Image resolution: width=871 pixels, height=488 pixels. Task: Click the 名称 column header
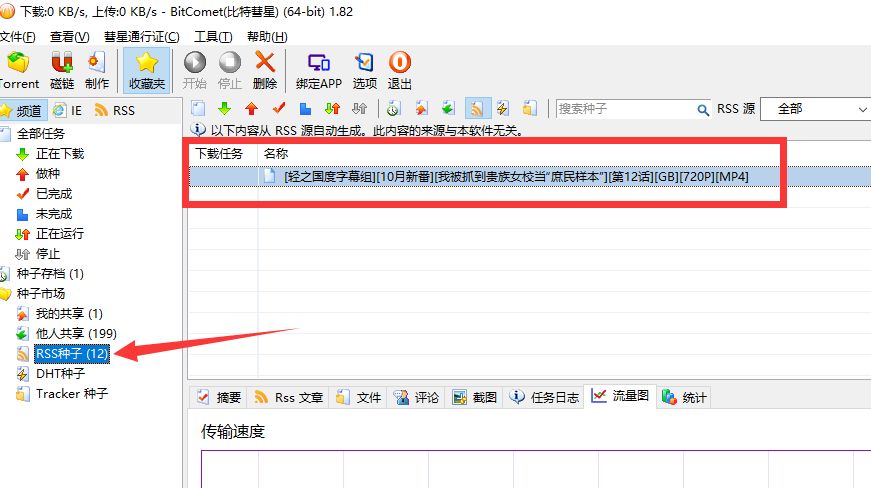[276, 153]
